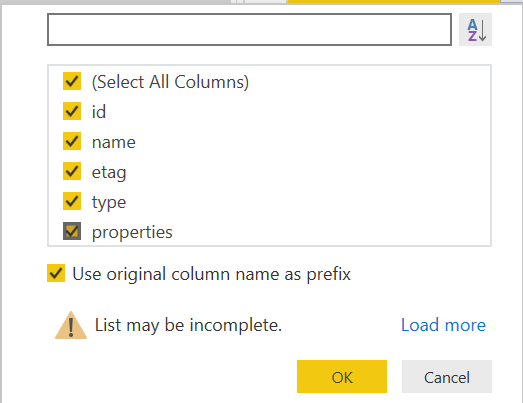The height and width of the screenshot is (403, 523).
Task: Dismiss dialog with Cancel button
Action: [x=447, y=377]
